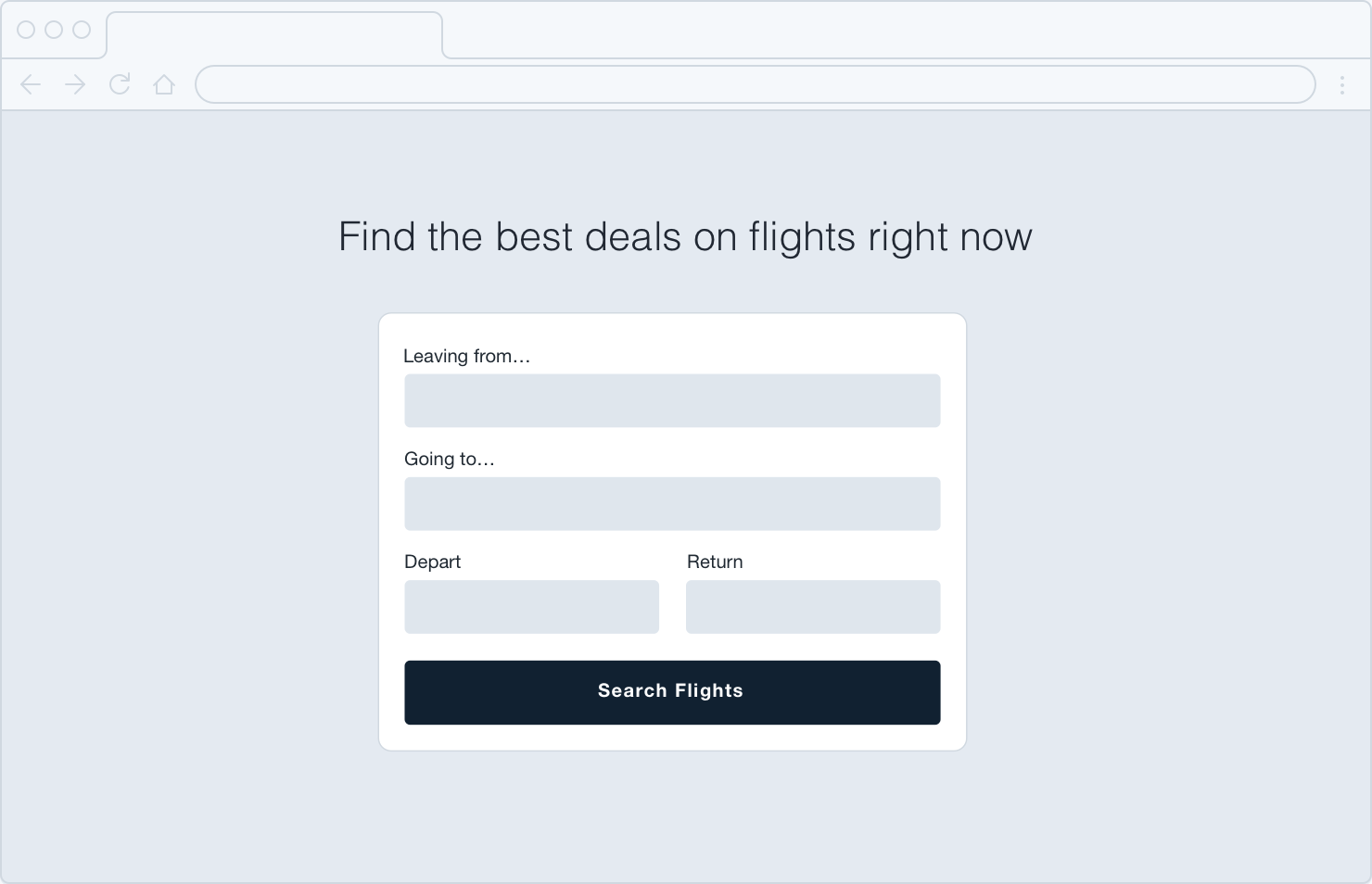Image resolution: width=1372 pixels, height=884 pixels.
Task: Go to the home page icon
Action: tap(164, 85)
